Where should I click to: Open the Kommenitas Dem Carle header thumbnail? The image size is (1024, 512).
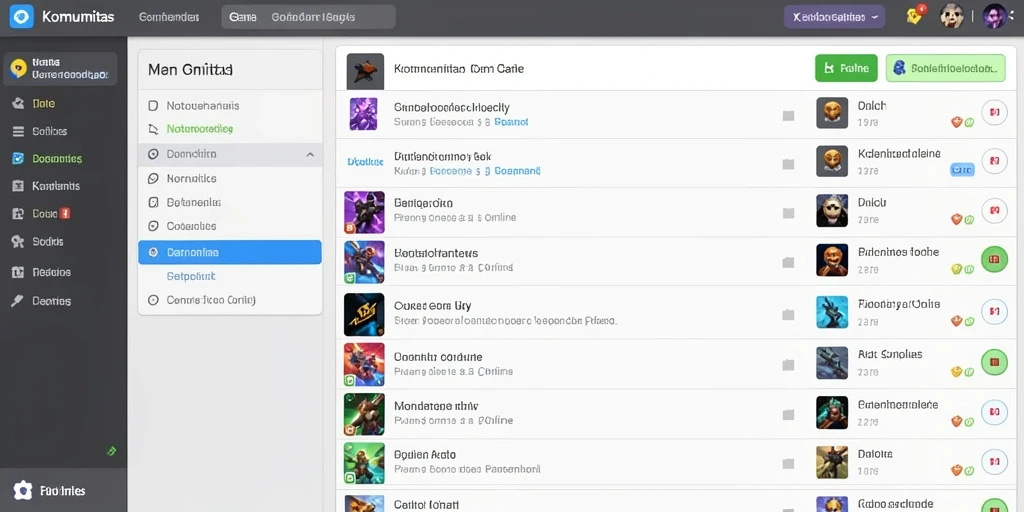pyautogui.click(x=365, y=71)
